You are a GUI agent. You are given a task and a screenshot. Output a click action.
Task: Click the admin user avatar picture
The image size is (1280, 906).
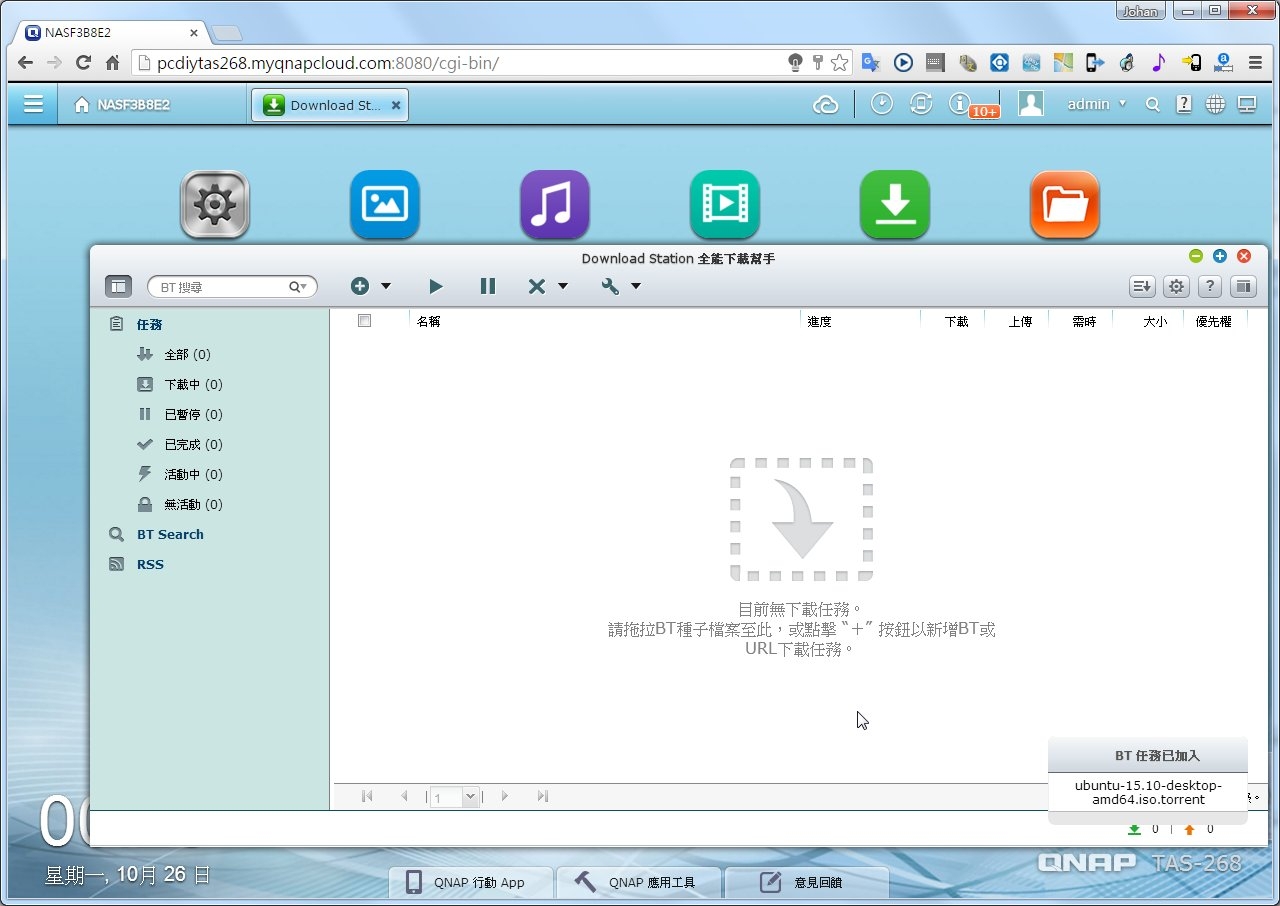click(1031, 104)
